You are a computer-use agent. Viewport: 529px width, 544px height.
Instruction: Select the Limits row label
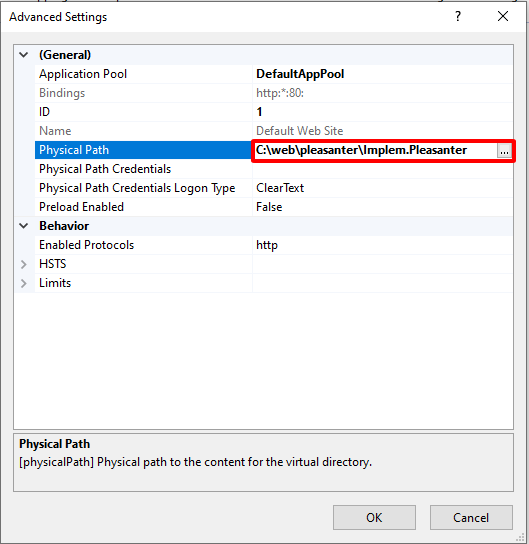[55, 283]
